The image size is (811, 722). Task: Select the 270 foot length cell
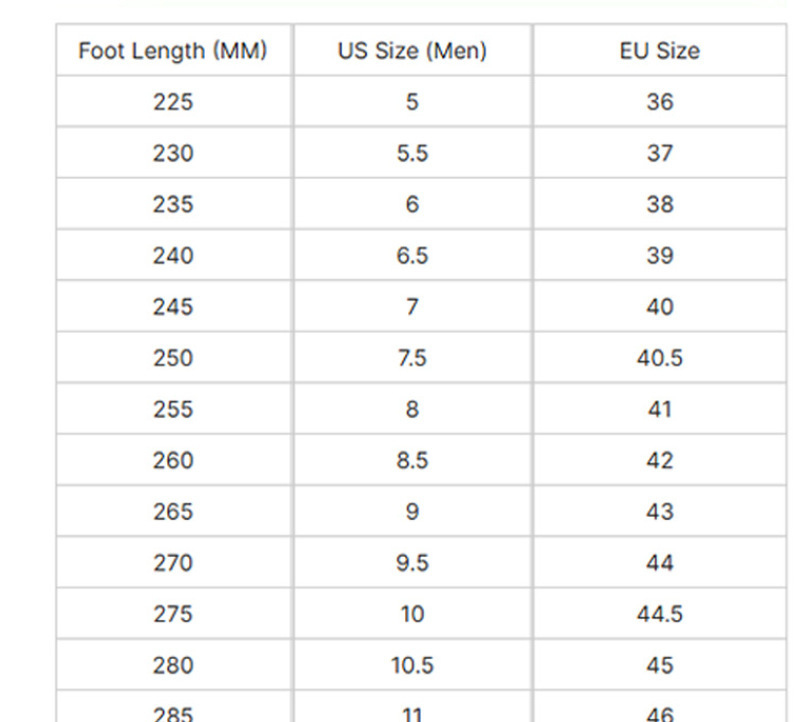(x=173, y=563)
